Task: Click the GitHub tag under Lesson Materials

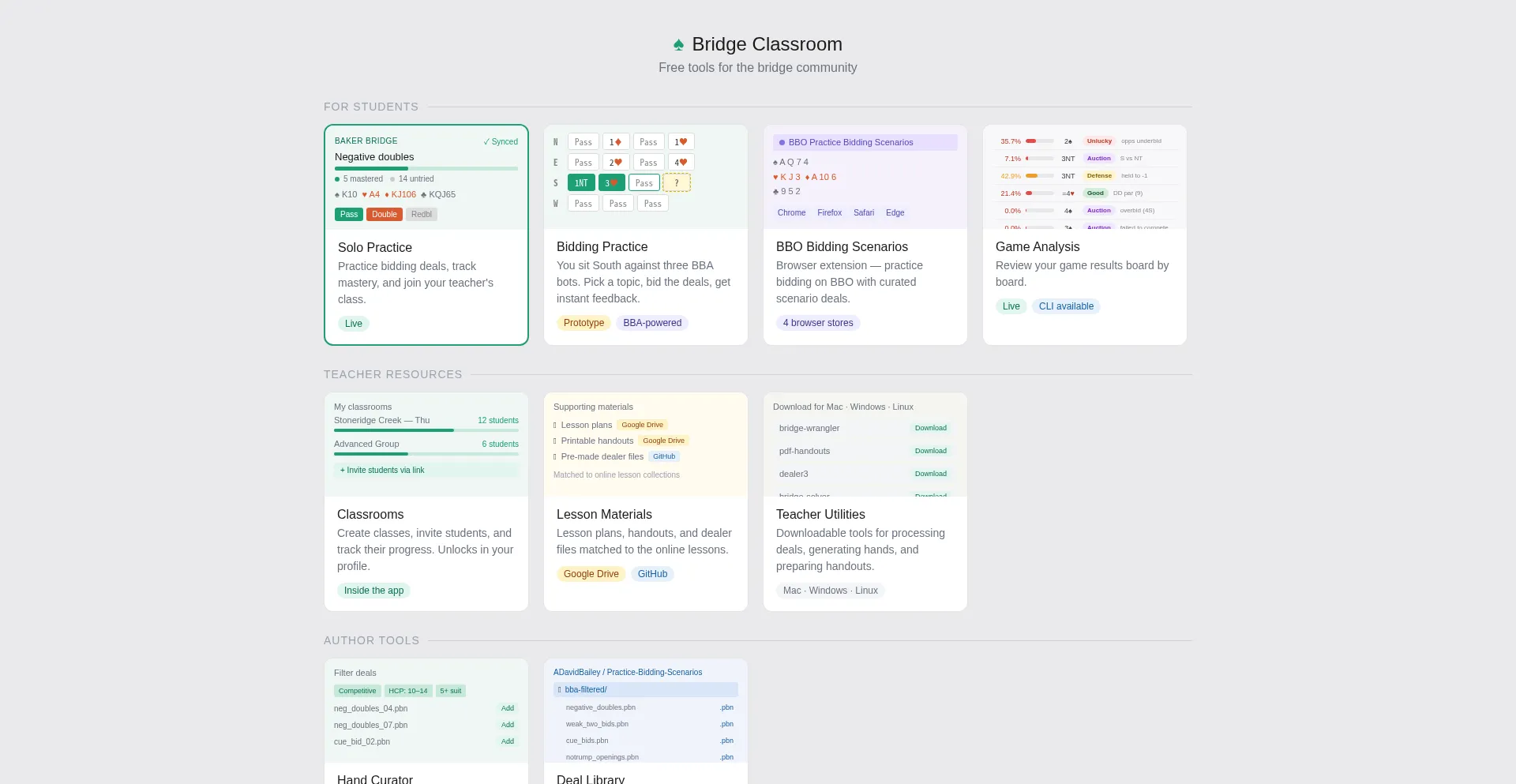Action: pos(652,574)
